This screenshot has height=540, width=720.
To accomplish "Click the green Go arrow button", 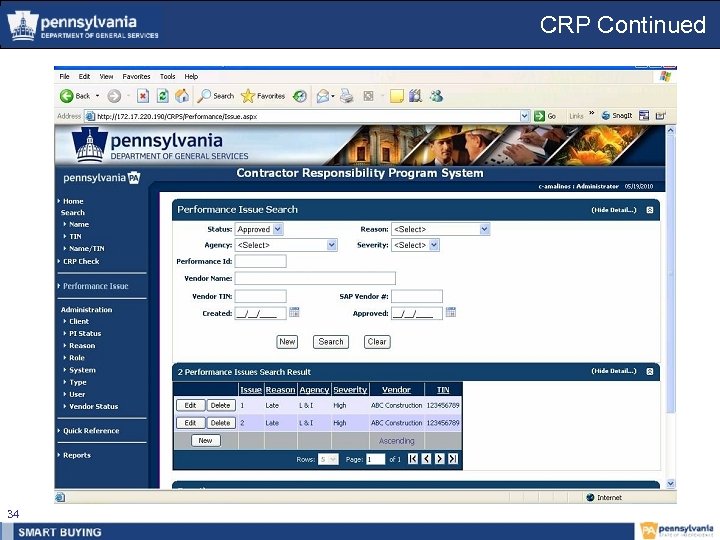I will [x=540, y=116].
